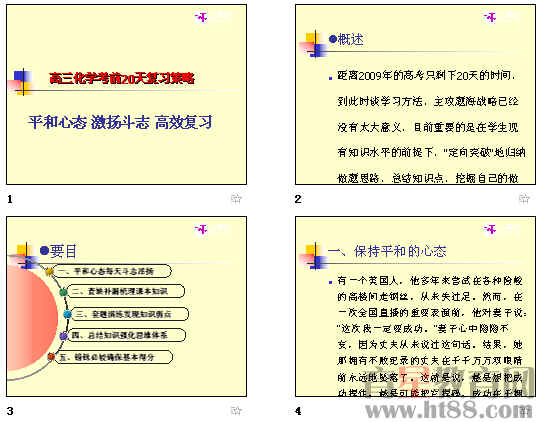The width and height of the screenshot is (550, 422).
Task: Click the purple dot beside item 四
Action: [x=63, y=336]
